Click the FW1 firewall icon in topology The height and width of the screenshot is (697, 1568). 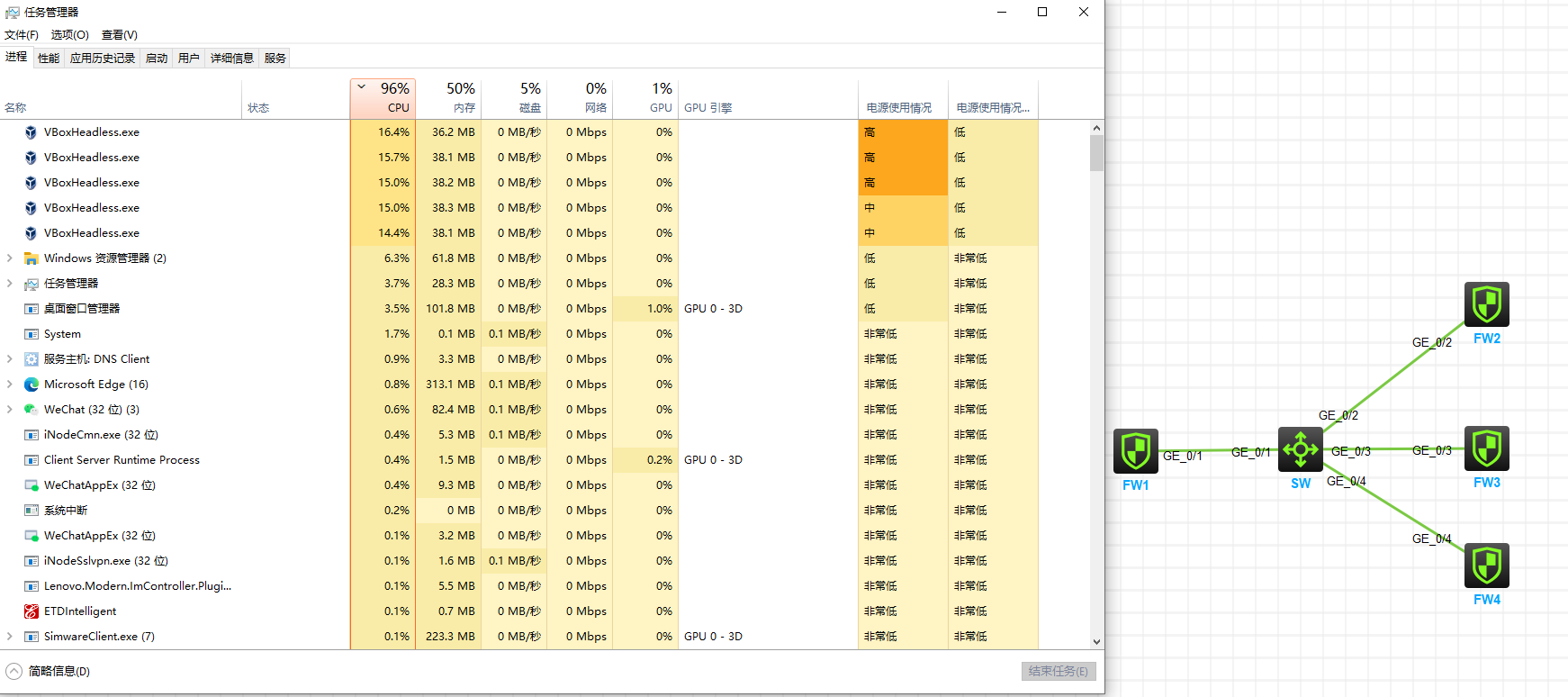coord(1136,451)
